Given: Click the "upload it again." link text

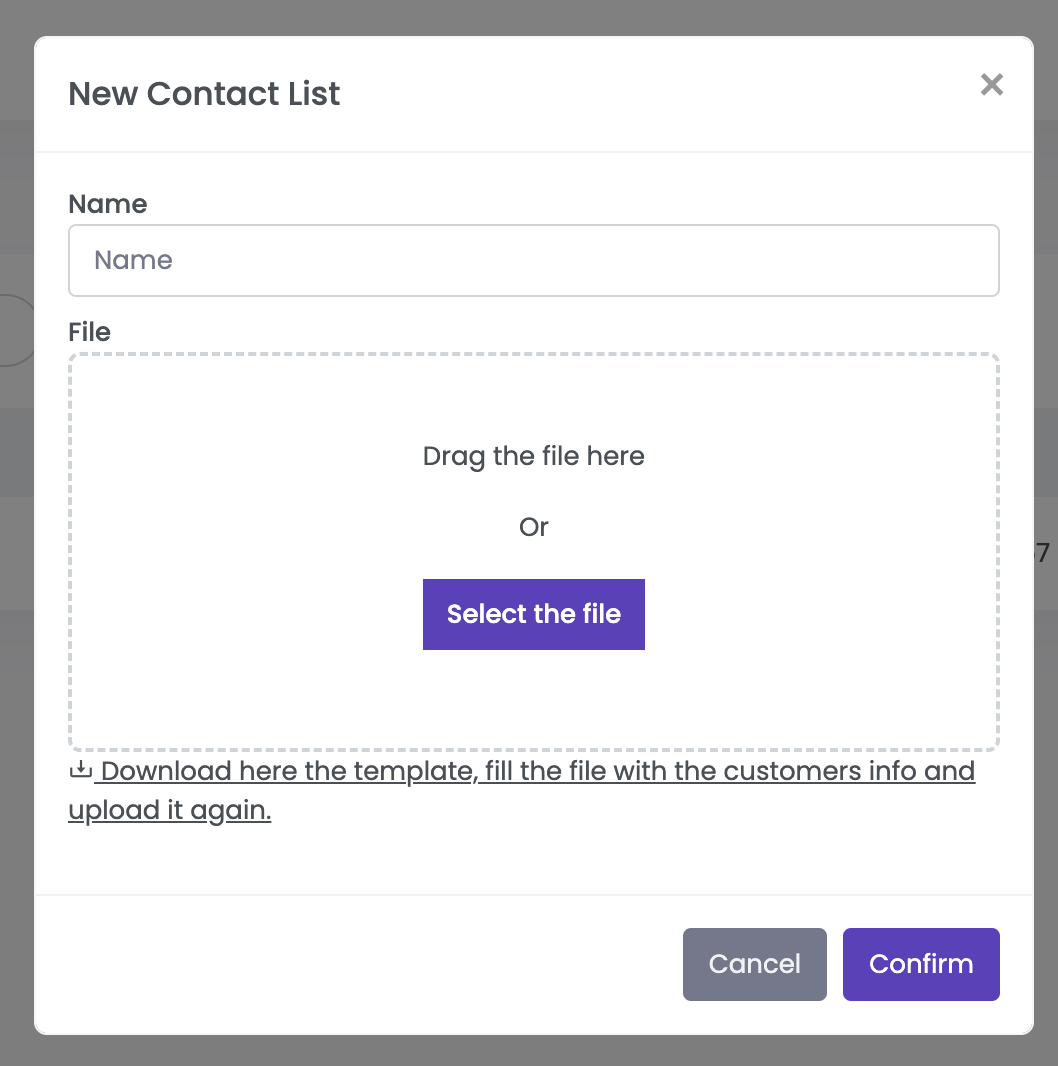Looking at the screenshot, I should pyautogui.click(x=170, y=810).
